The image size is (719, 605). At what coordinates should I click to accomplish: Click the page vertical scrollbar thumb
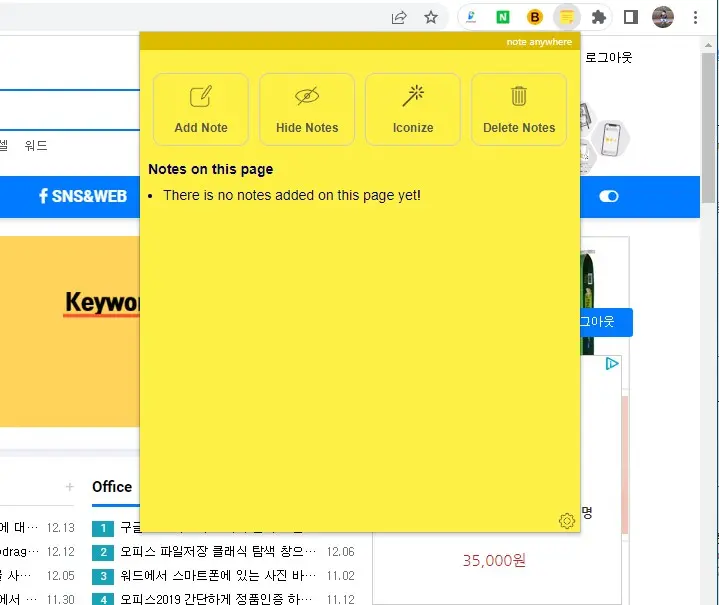pos(708,128)
